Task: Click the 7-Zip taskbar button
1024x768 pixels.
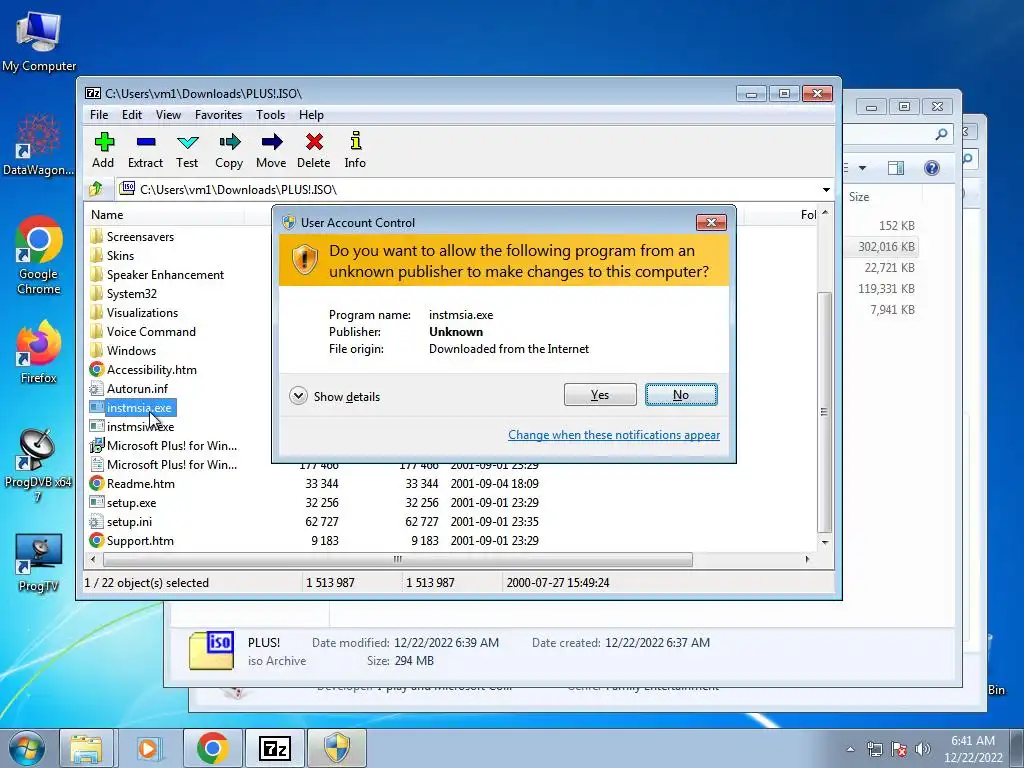Action: 274,748
